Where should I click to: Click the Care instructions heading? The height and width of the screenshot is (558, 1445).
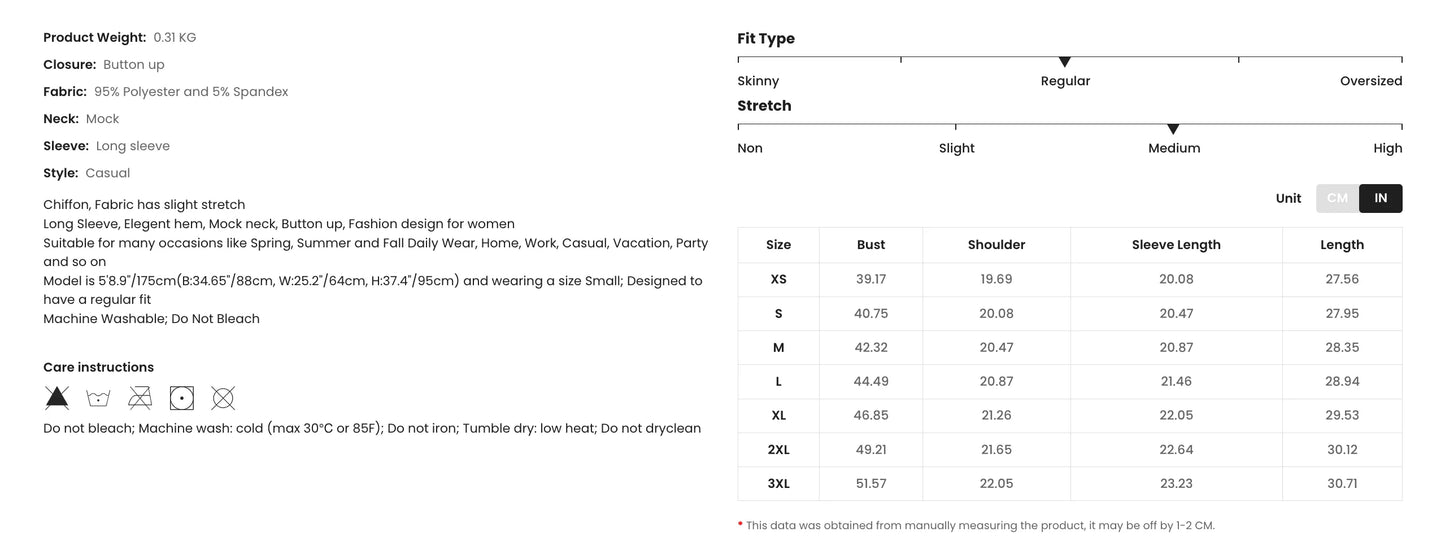[x=98, y=367]
